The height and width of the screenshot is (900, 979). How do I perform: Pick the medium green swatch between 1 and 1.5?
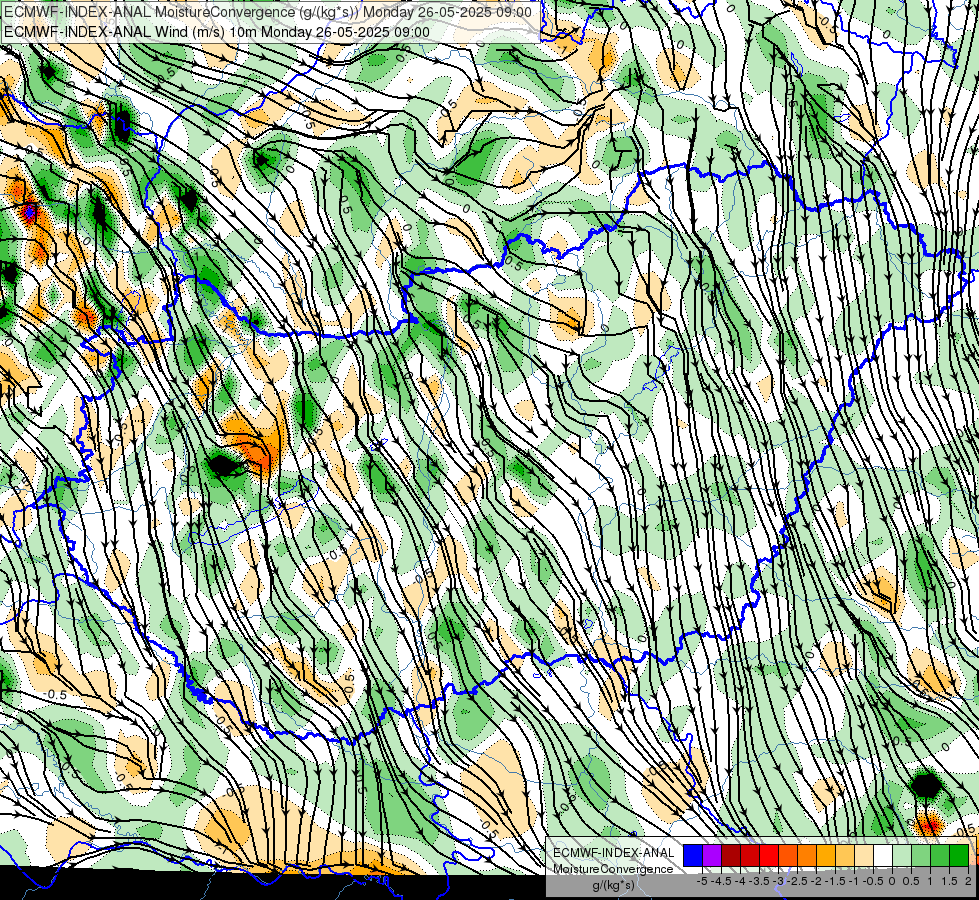click(x=940, y=855)
